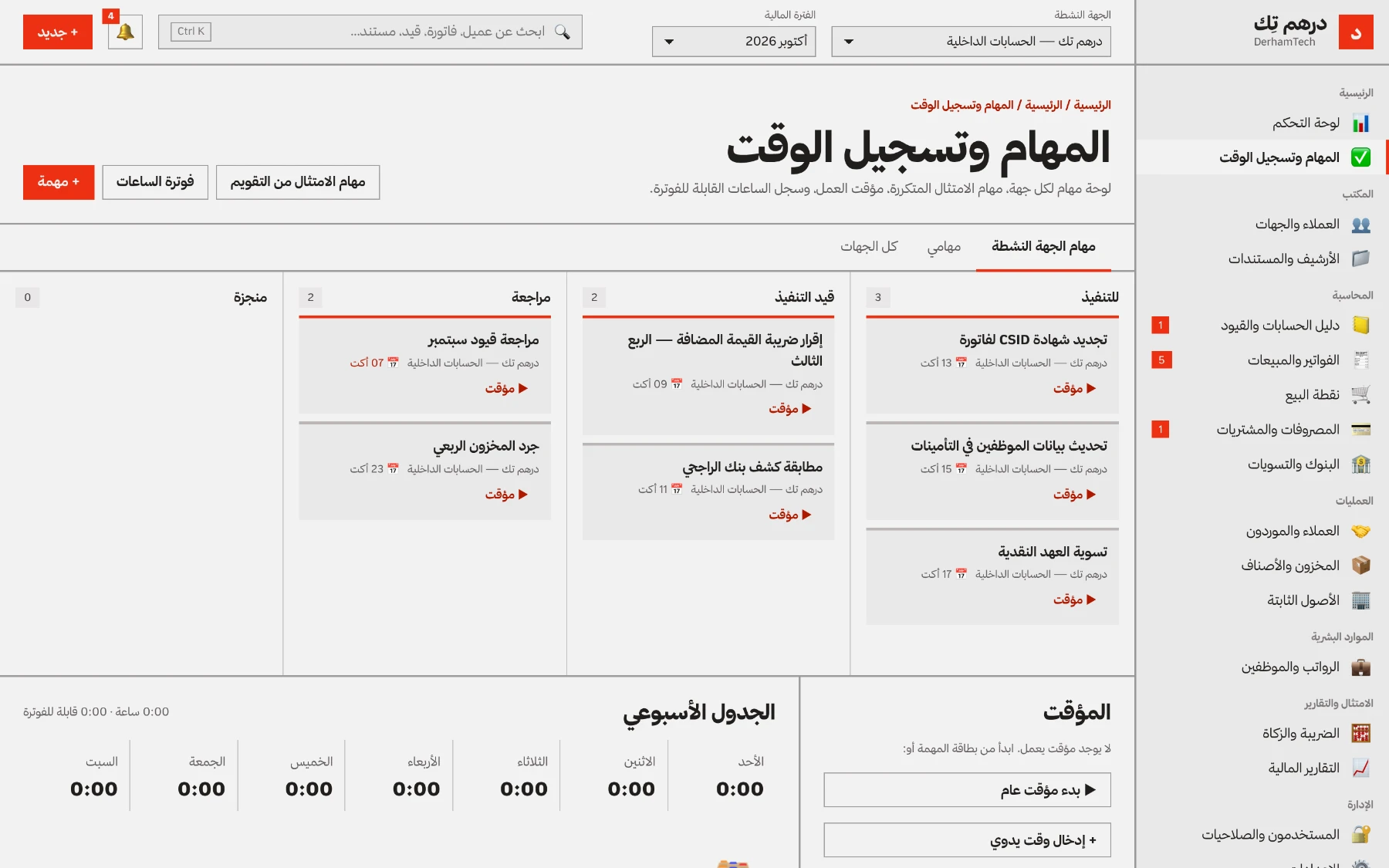Click the البنوك والتسويات bank icon
The width and height of the screenshot is (1389, 868).
click(x=1360, y=464)
